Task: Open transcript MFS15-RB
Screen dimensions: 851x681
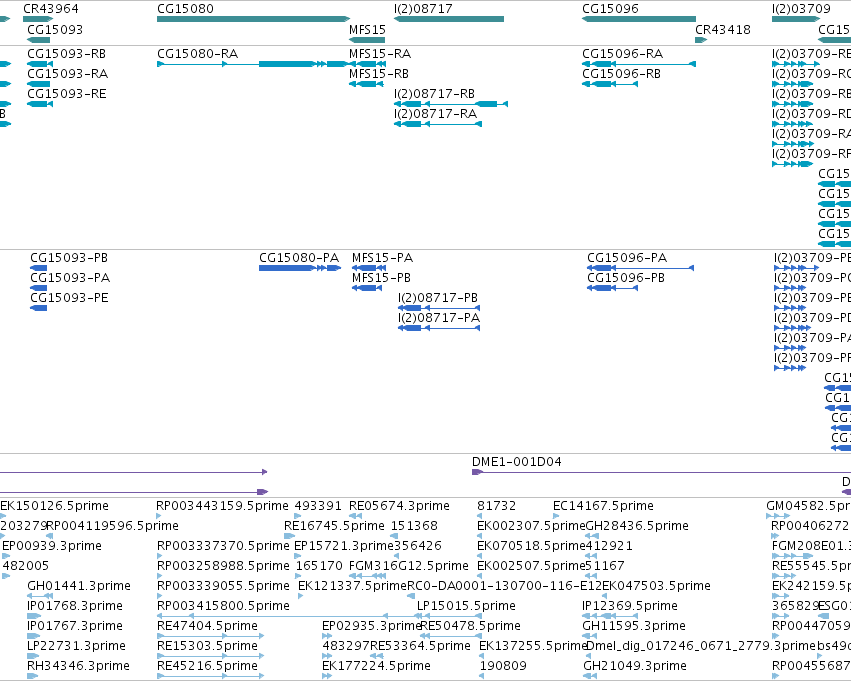Action: click(x=366, y=84)
